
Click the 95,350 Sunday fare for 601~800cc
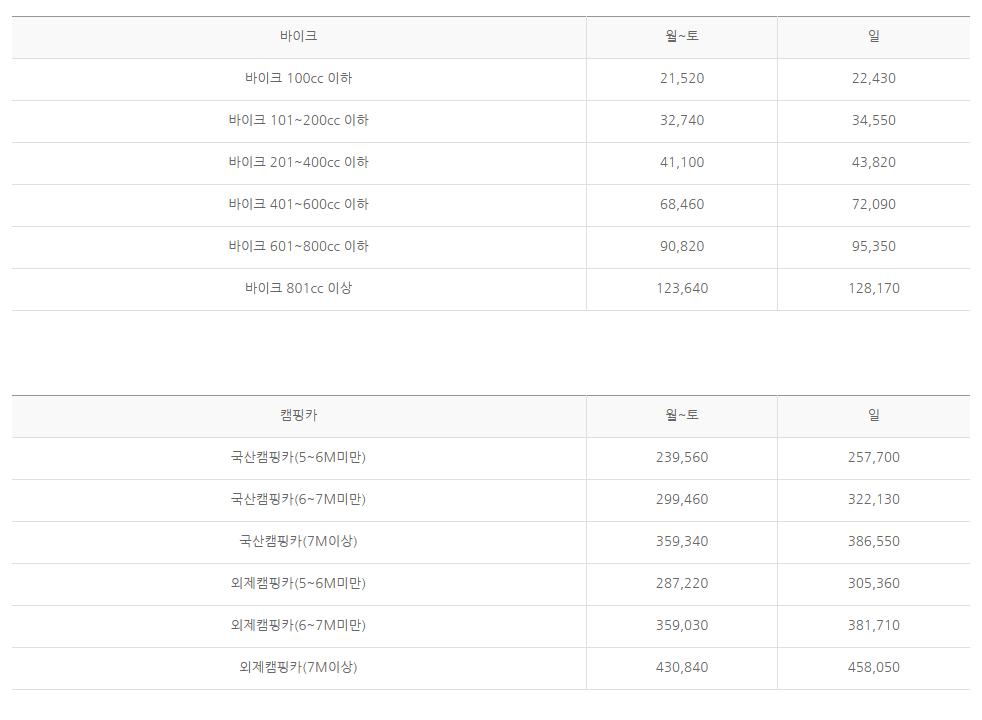(x=874, y=246)
